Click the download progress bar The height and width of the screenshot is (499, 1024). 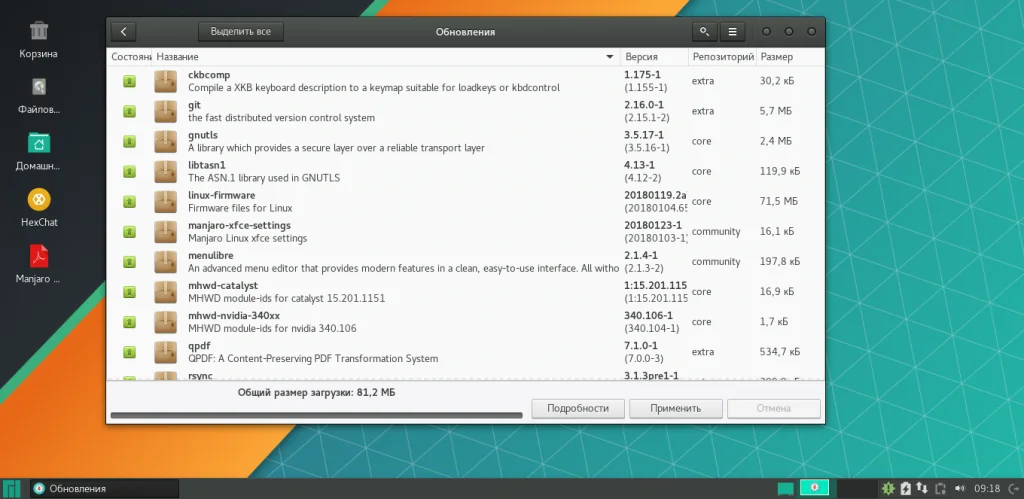317,415
